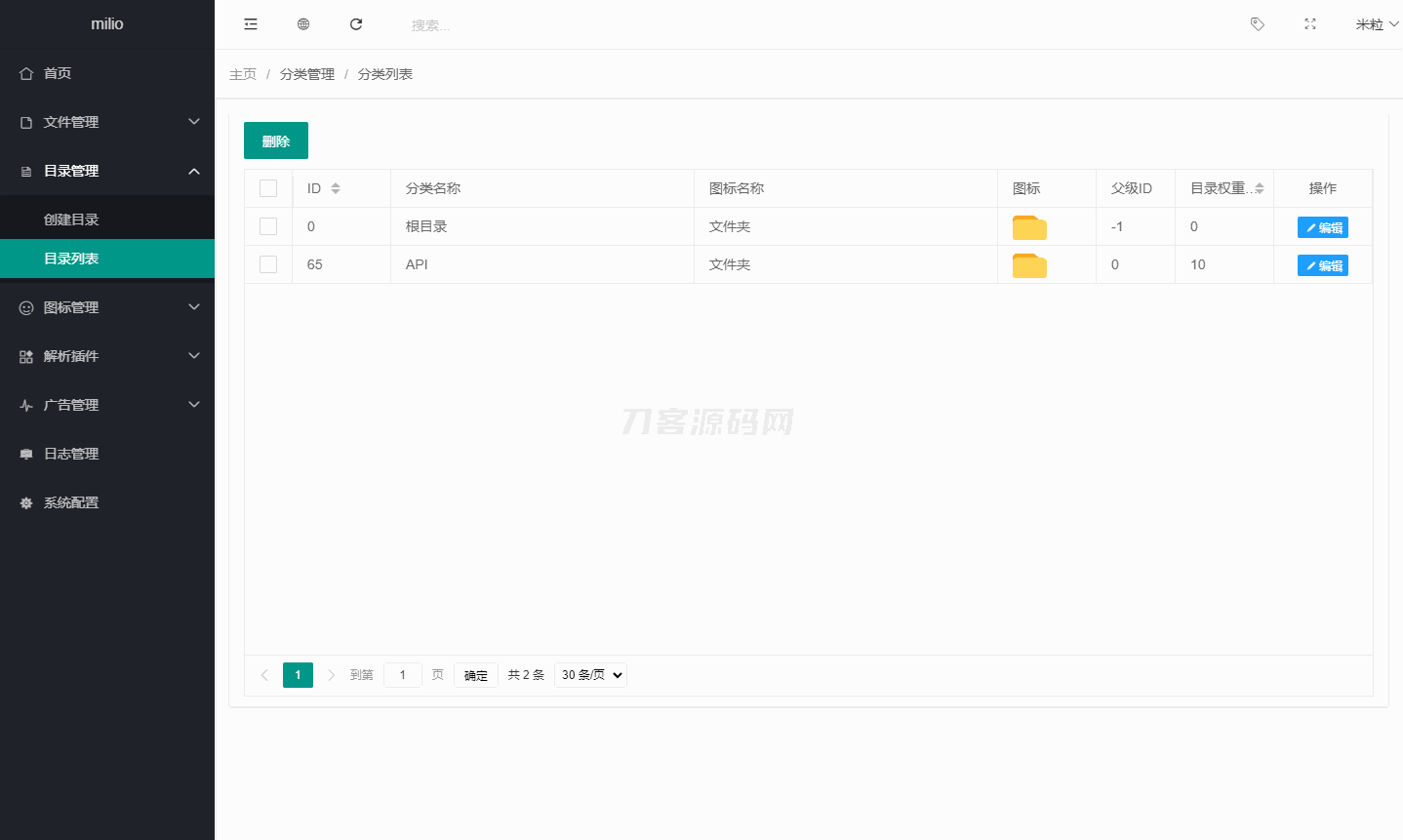
Task: Open the 30 条/页 page size dropdown
Action: coord(590,675)
